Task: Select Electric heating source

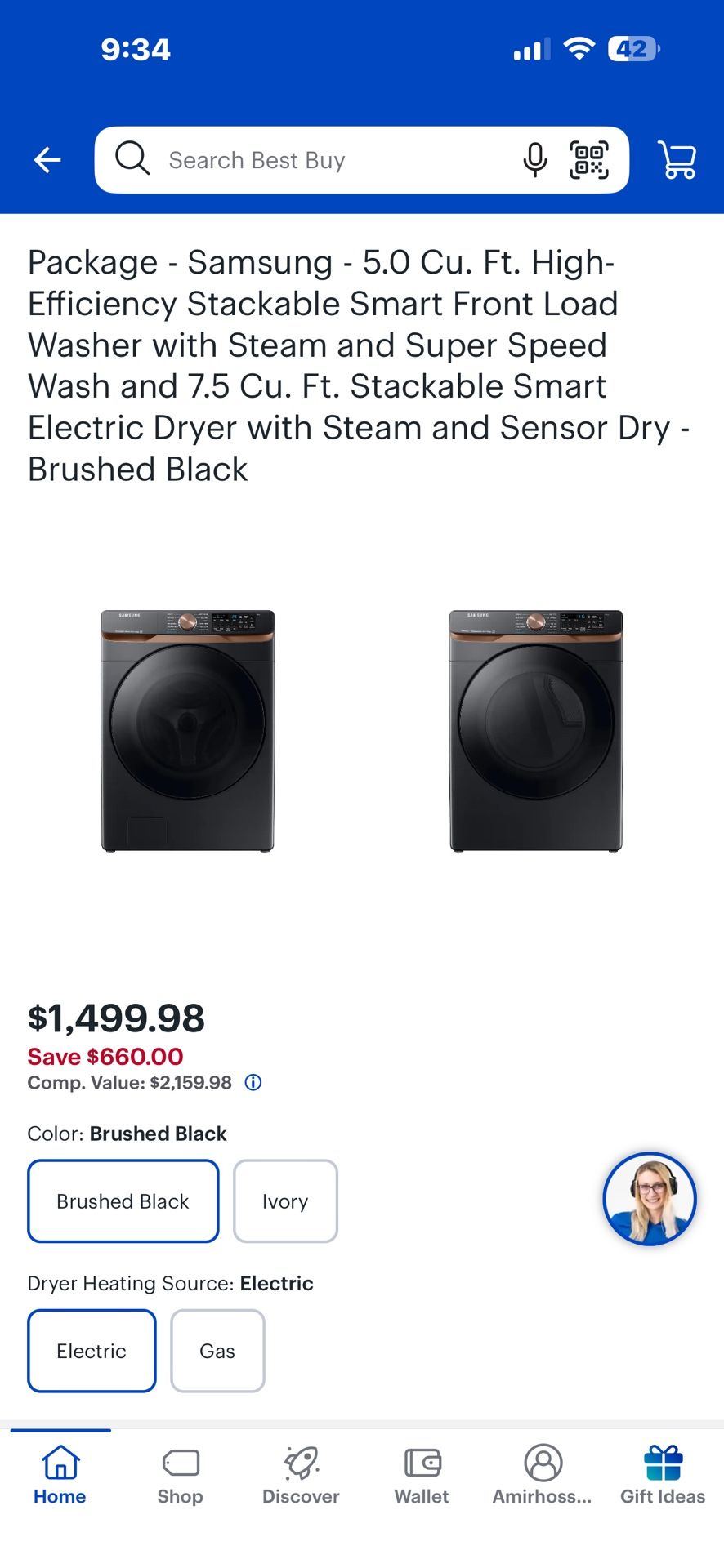Action: click(x=91, y=1350)
